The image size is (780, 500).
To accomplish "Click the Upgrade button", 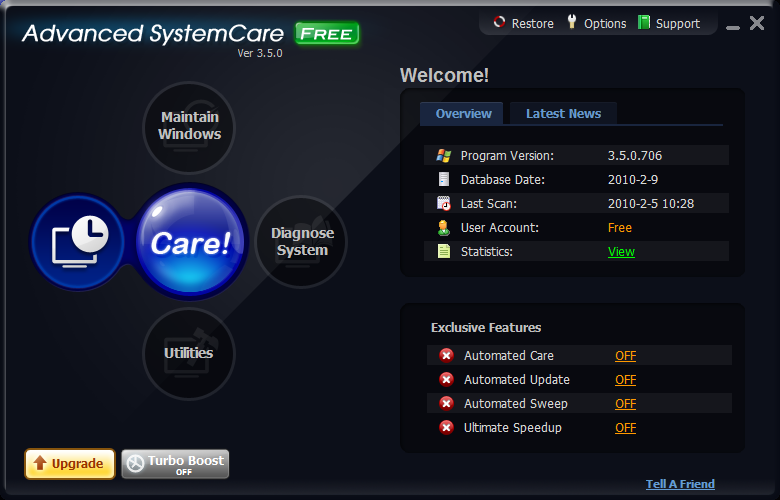I will click(70, 464).
